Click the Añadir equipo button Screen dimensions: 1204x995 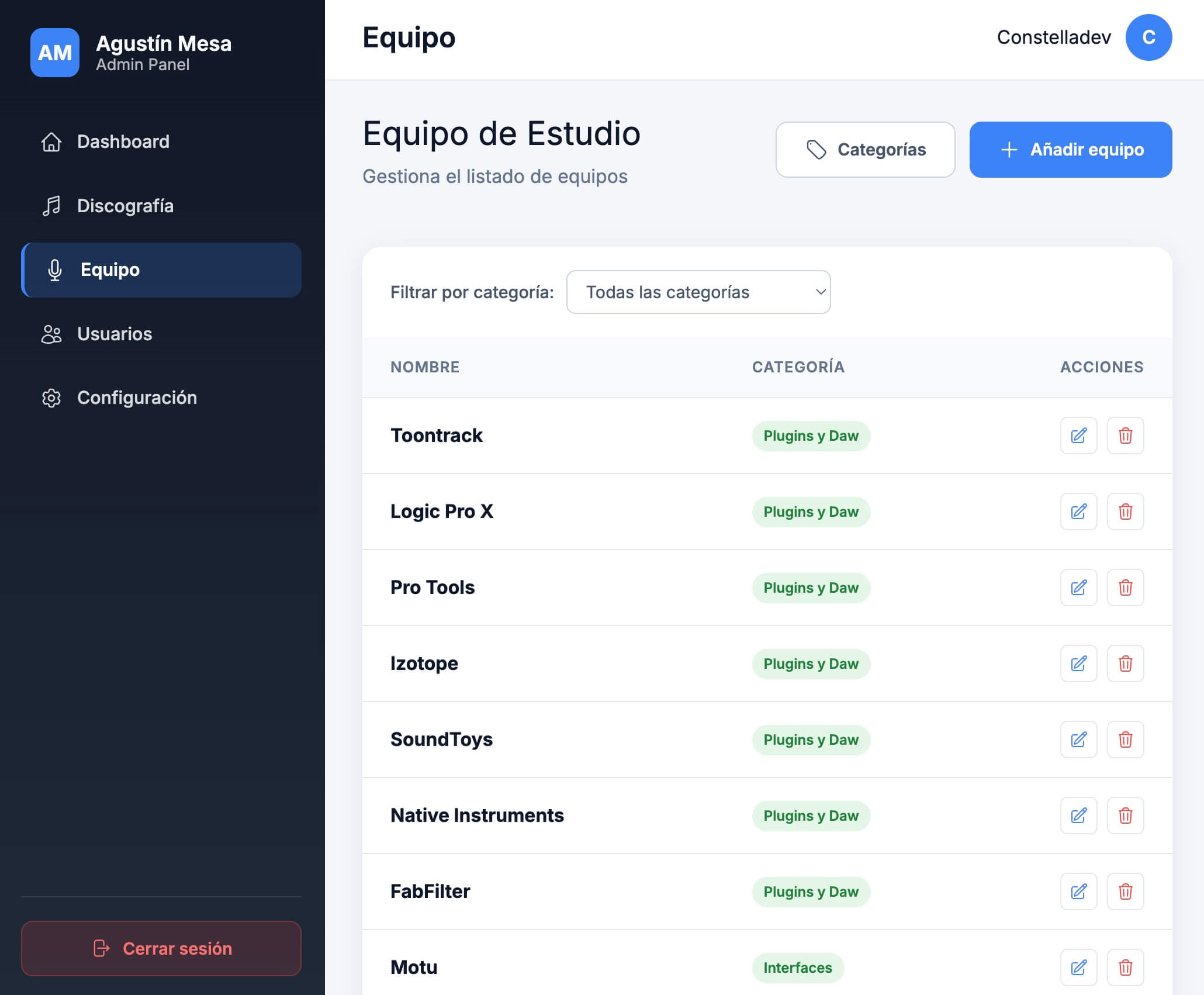[1070, 150]
